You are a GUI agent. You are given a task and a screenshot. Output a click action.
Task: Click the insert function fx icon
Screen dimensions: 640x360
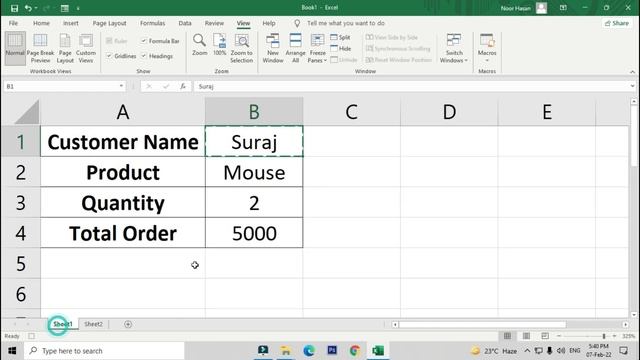point(182,86)
